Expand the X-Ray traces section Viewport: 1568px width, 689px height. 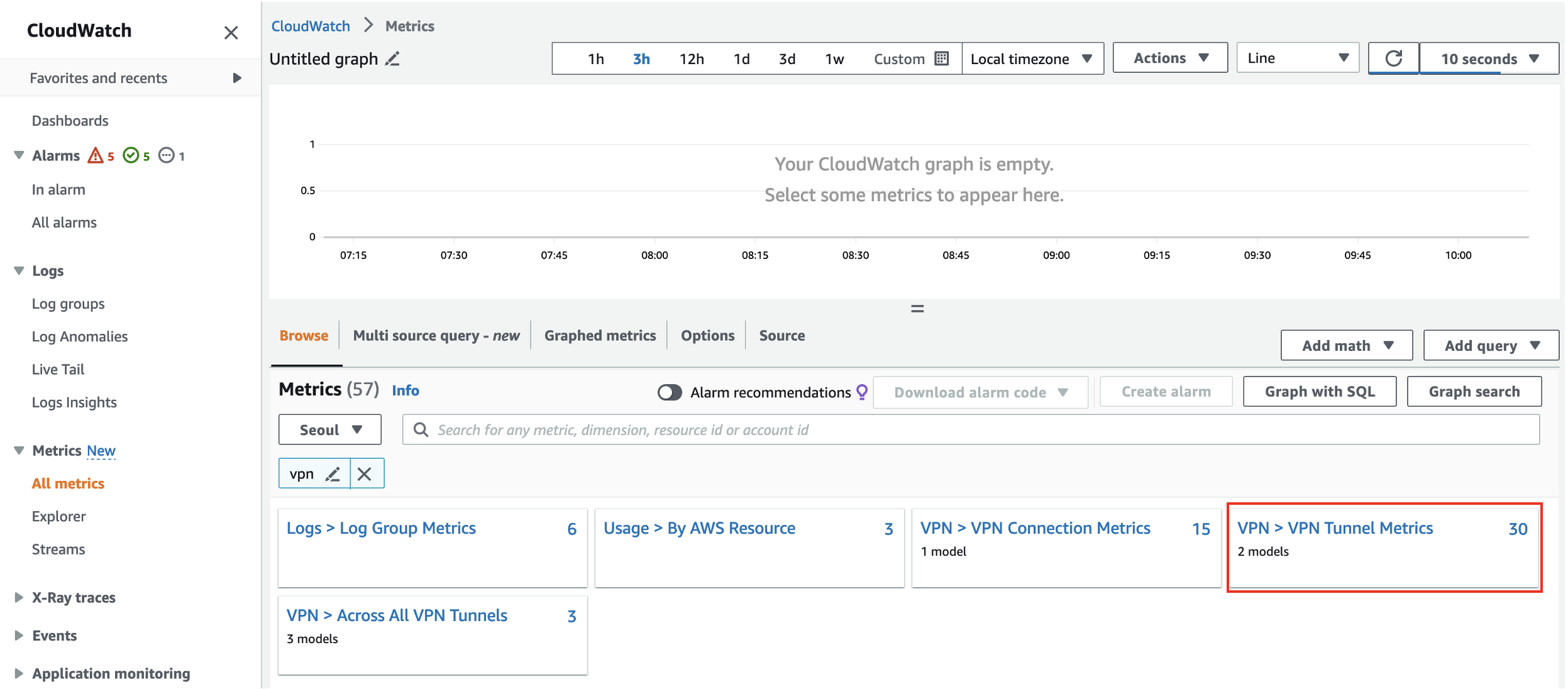19,597
